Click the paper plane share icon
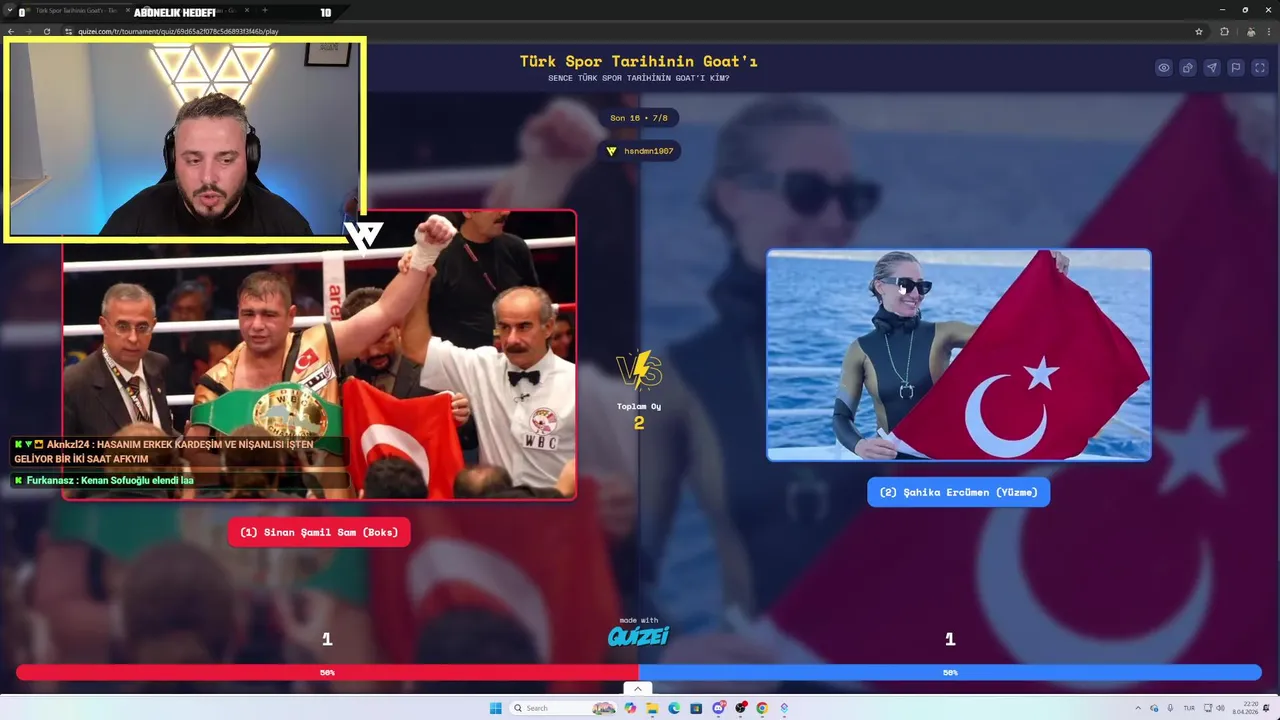The height and width of the screenshot is (720, 1280). pos(1211,68)
